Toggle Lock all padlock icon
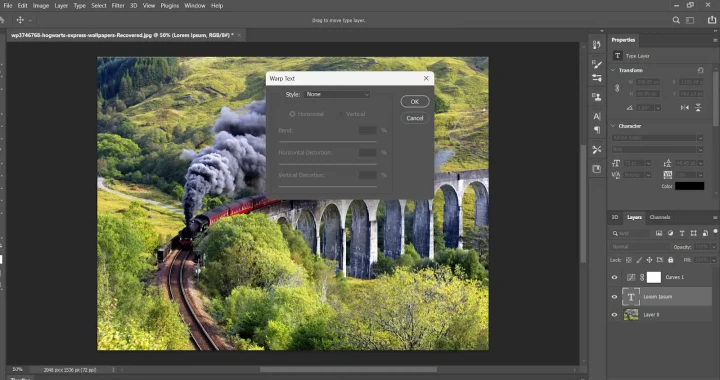The height and width of the screenshot is (380, 720). [670, 260]
